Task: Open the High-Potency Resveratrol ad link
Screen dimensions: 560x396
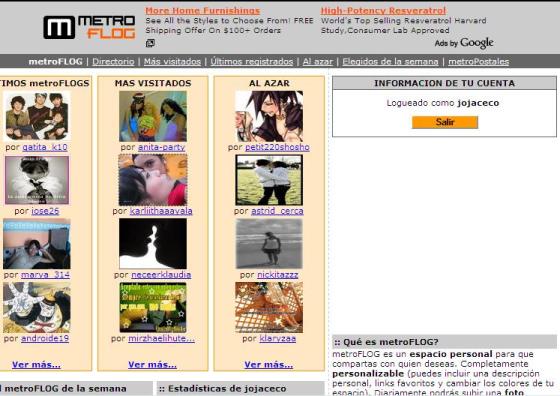Action: (x=383, y=11)
